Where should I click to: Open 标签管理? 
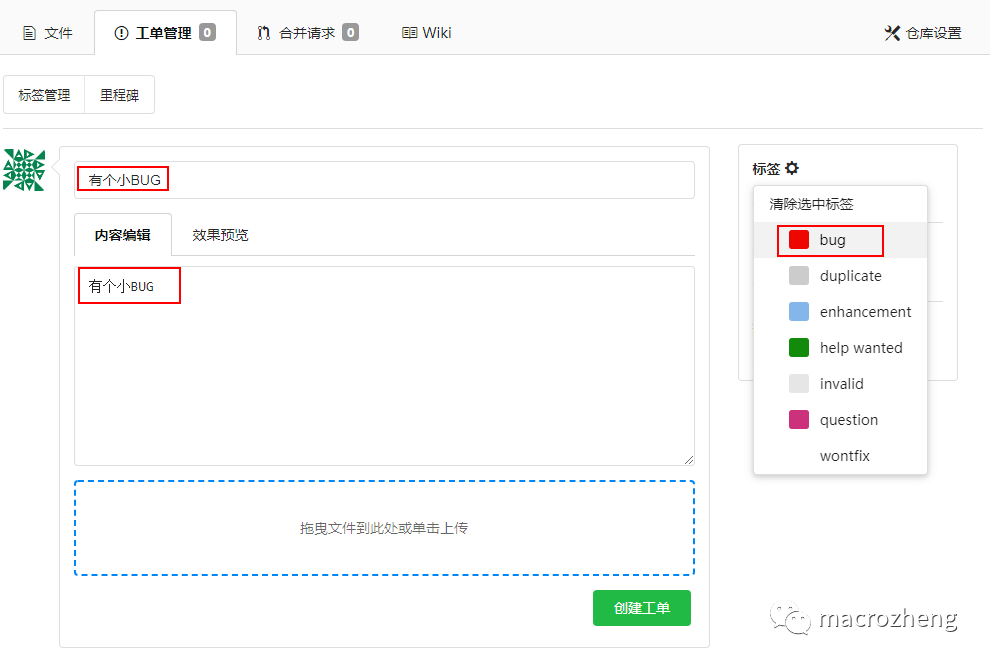click(44, 94)
